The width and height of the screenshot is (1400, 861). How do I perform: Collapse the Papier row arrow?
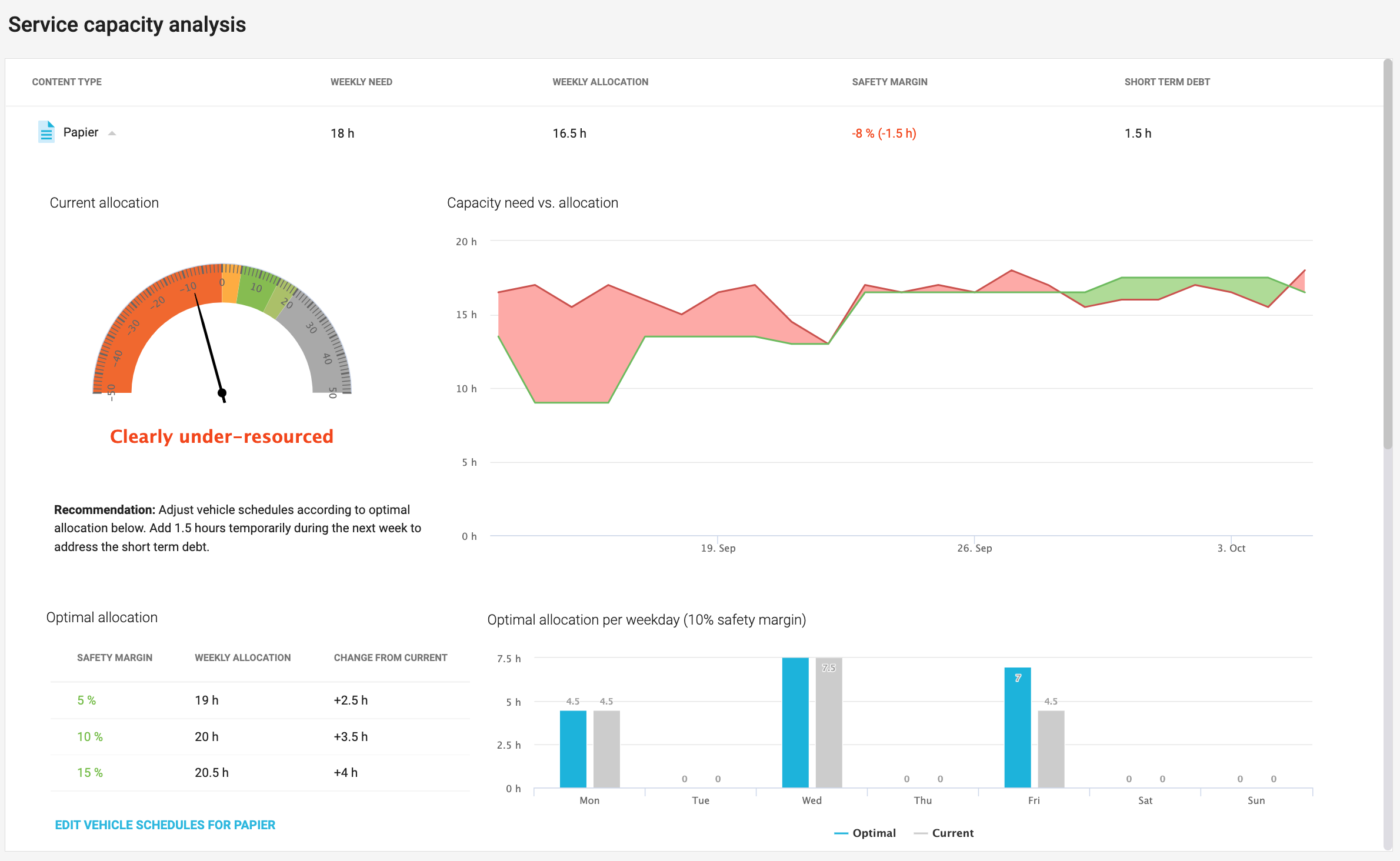pos(112,134)
